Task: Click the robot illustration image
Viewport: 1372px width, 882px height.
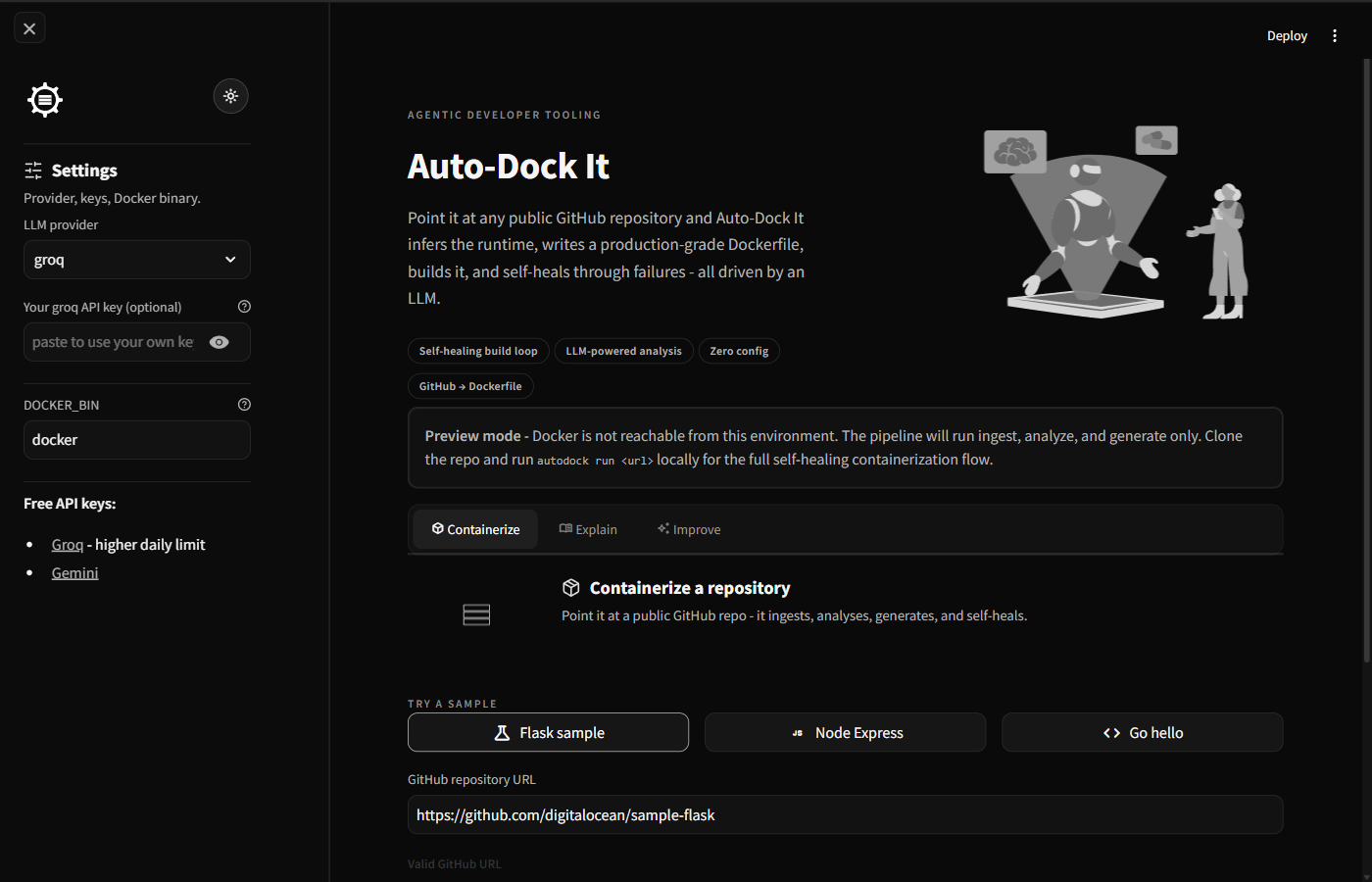Action: coord(1117,222)
